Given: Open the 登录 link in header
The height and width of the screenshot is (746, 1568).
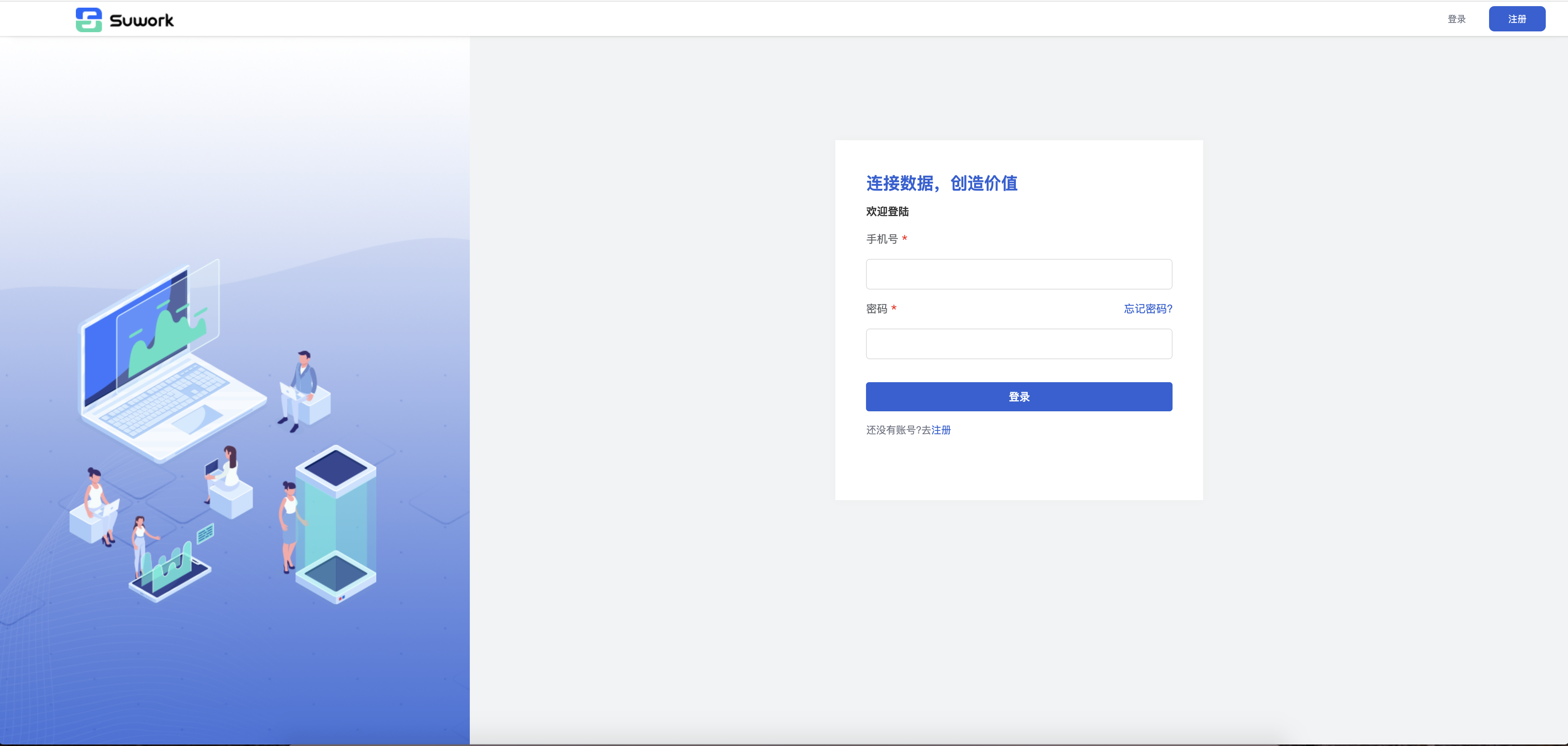Looking at the screenshot, I should coord(1456,19).
